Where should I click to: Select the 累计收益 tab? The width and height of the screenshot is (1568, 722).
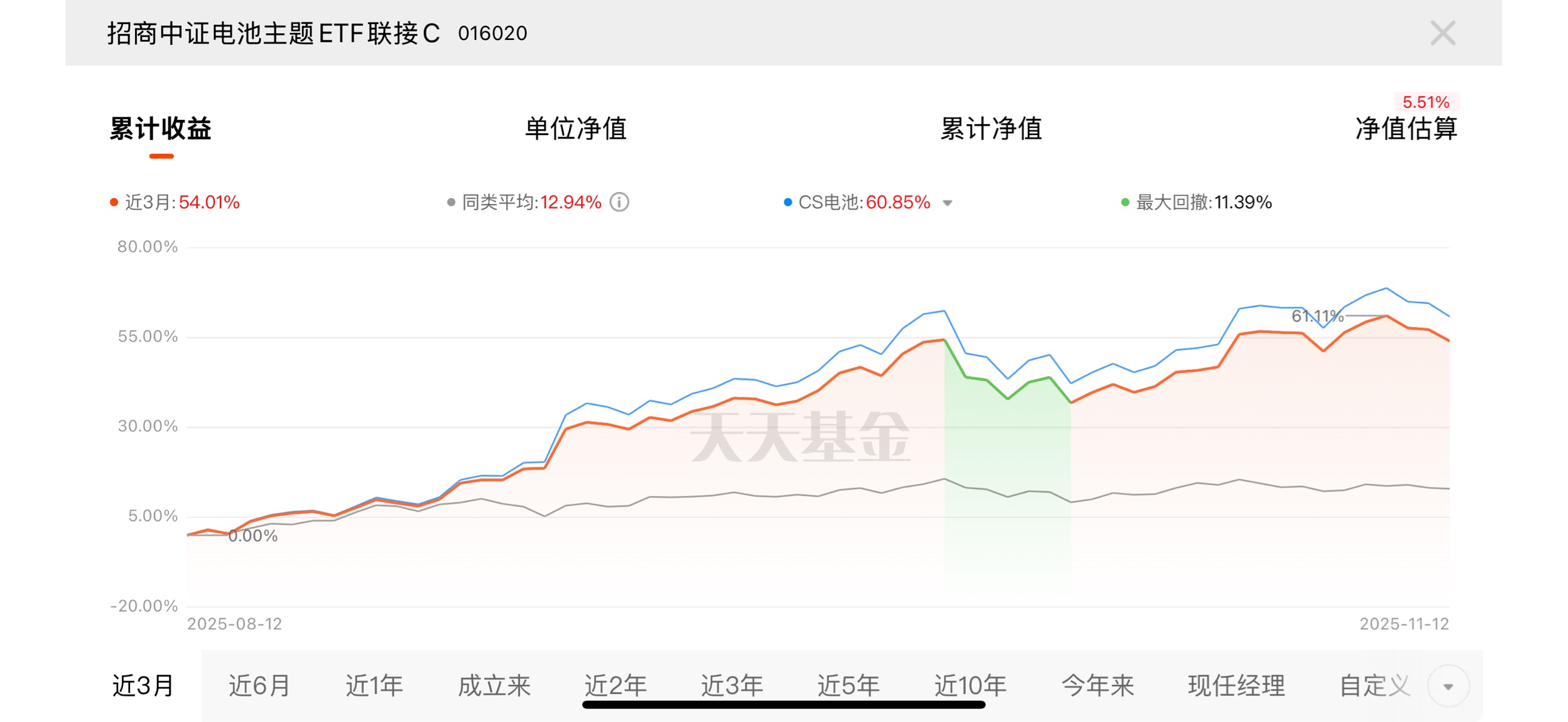tap(160, 128)
